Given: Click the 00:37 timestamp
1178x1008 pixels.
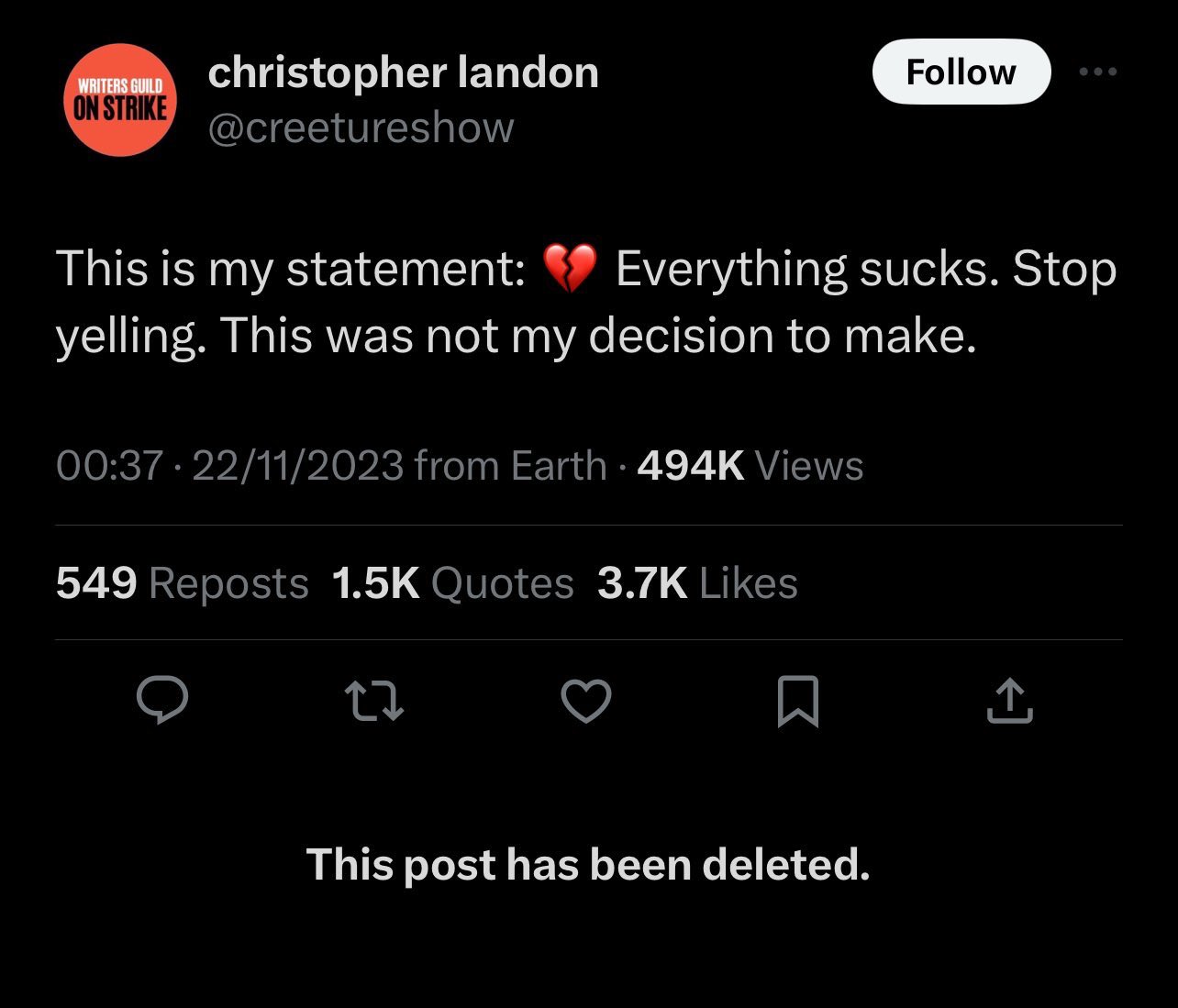Looking at the screenshot, I should coord(109,466).
